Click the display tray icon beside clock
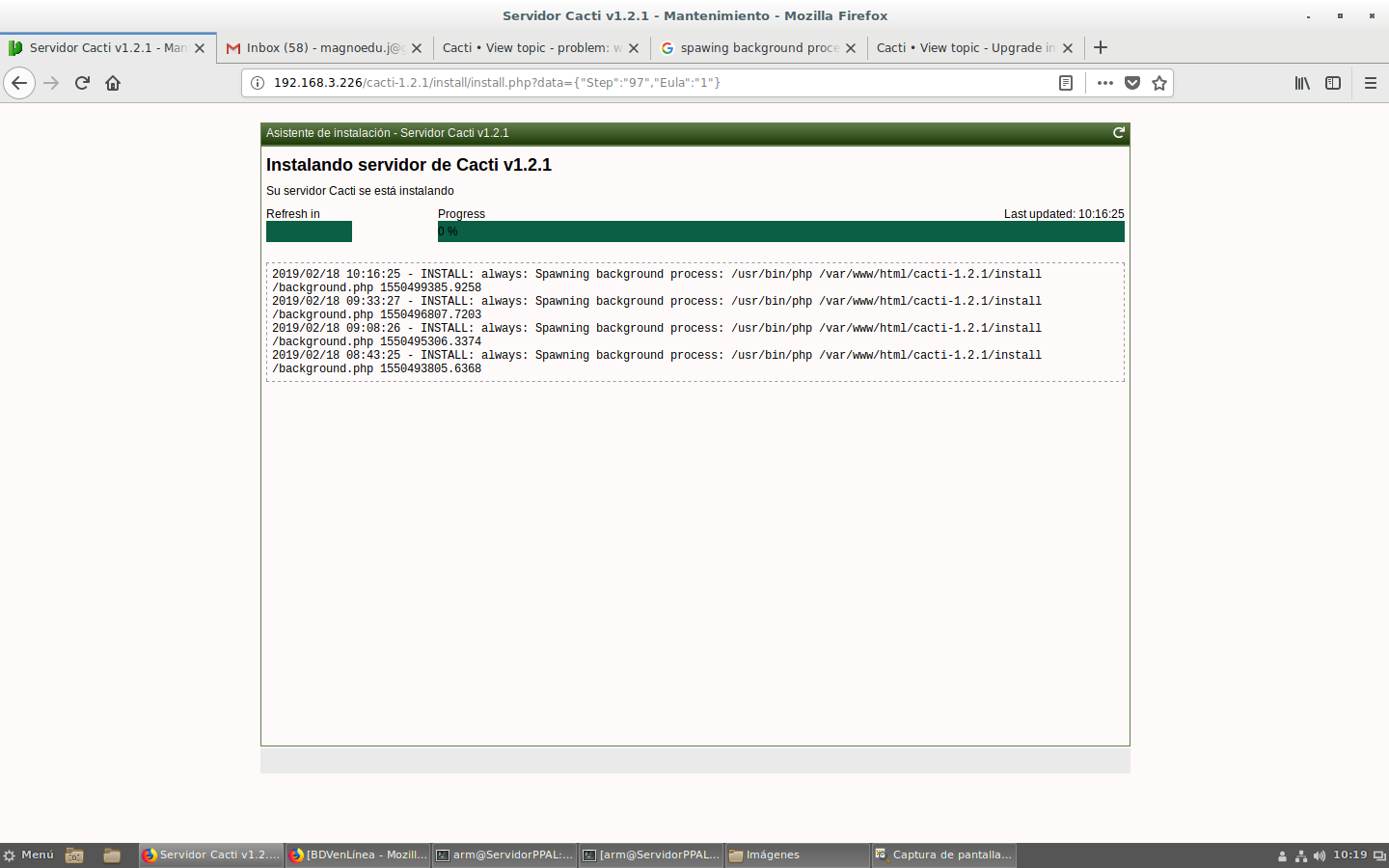The height and width of the screenshot is (868, 1389). click(x=1379, y=855)
